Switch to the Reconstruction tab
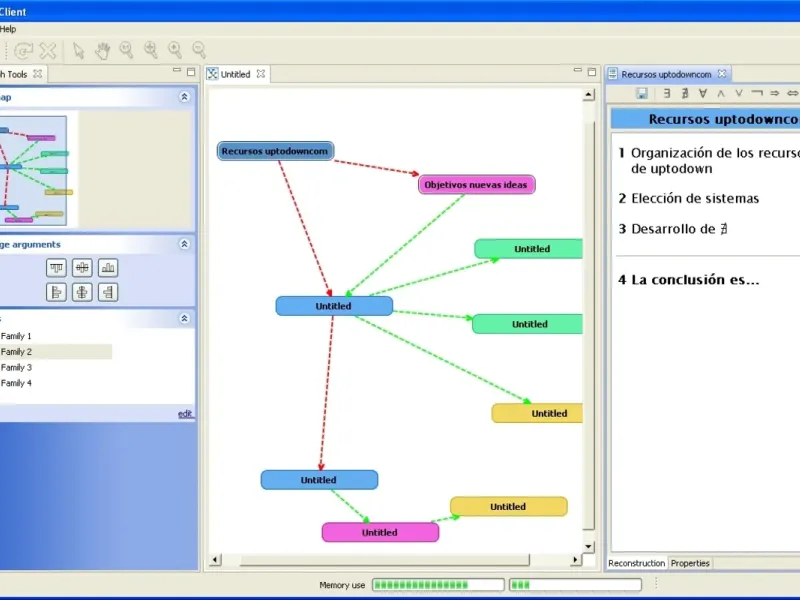800x600 pixels. point(636,563)
